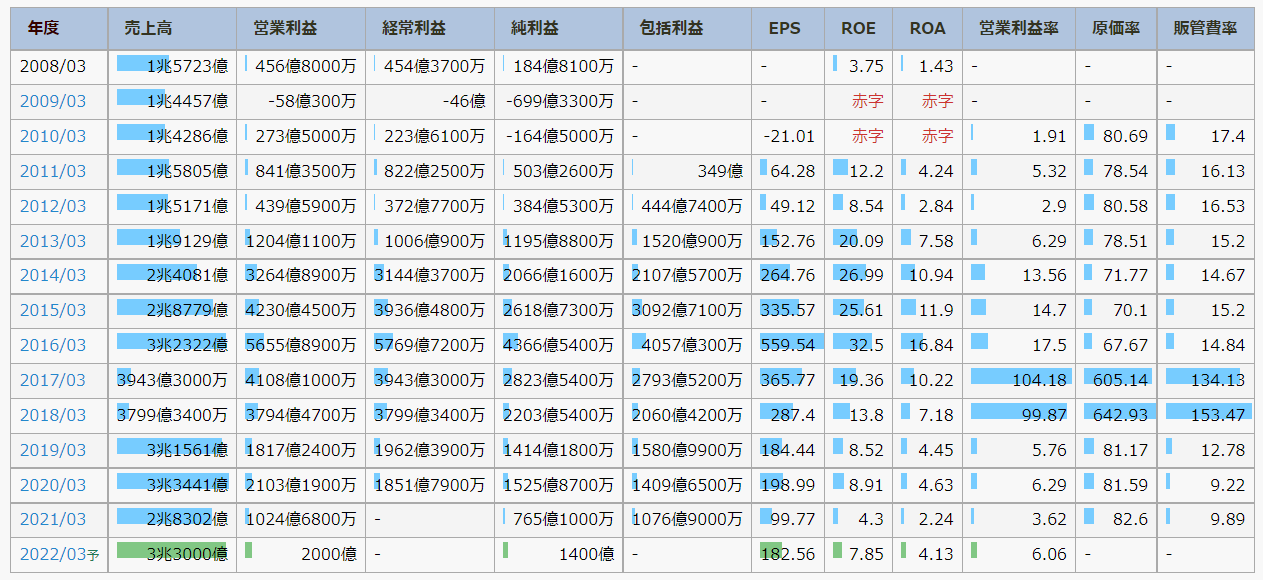Click the 原価率 column header

click(1116, 28)
